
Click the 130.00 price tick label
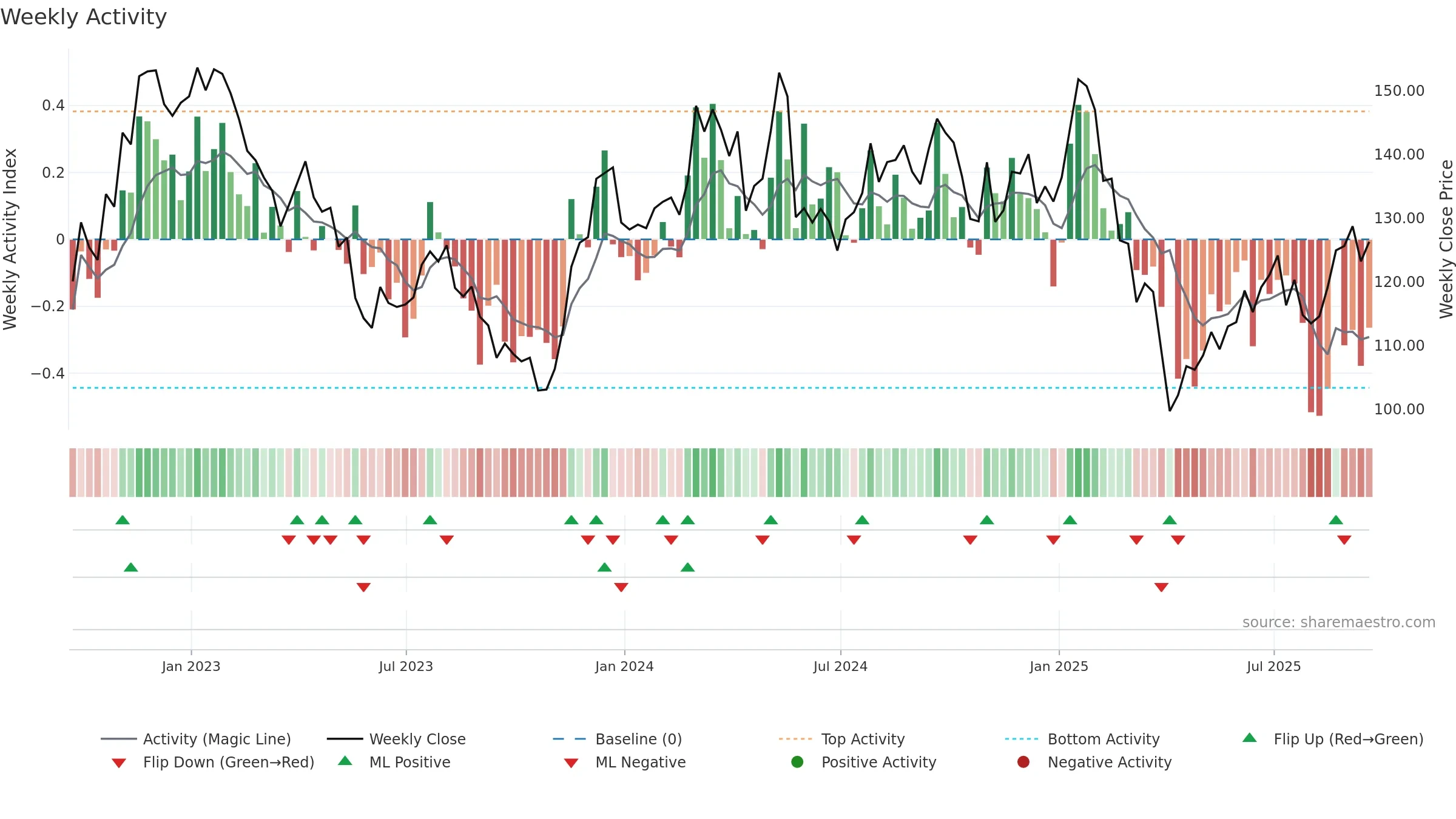pos(1399,218)
